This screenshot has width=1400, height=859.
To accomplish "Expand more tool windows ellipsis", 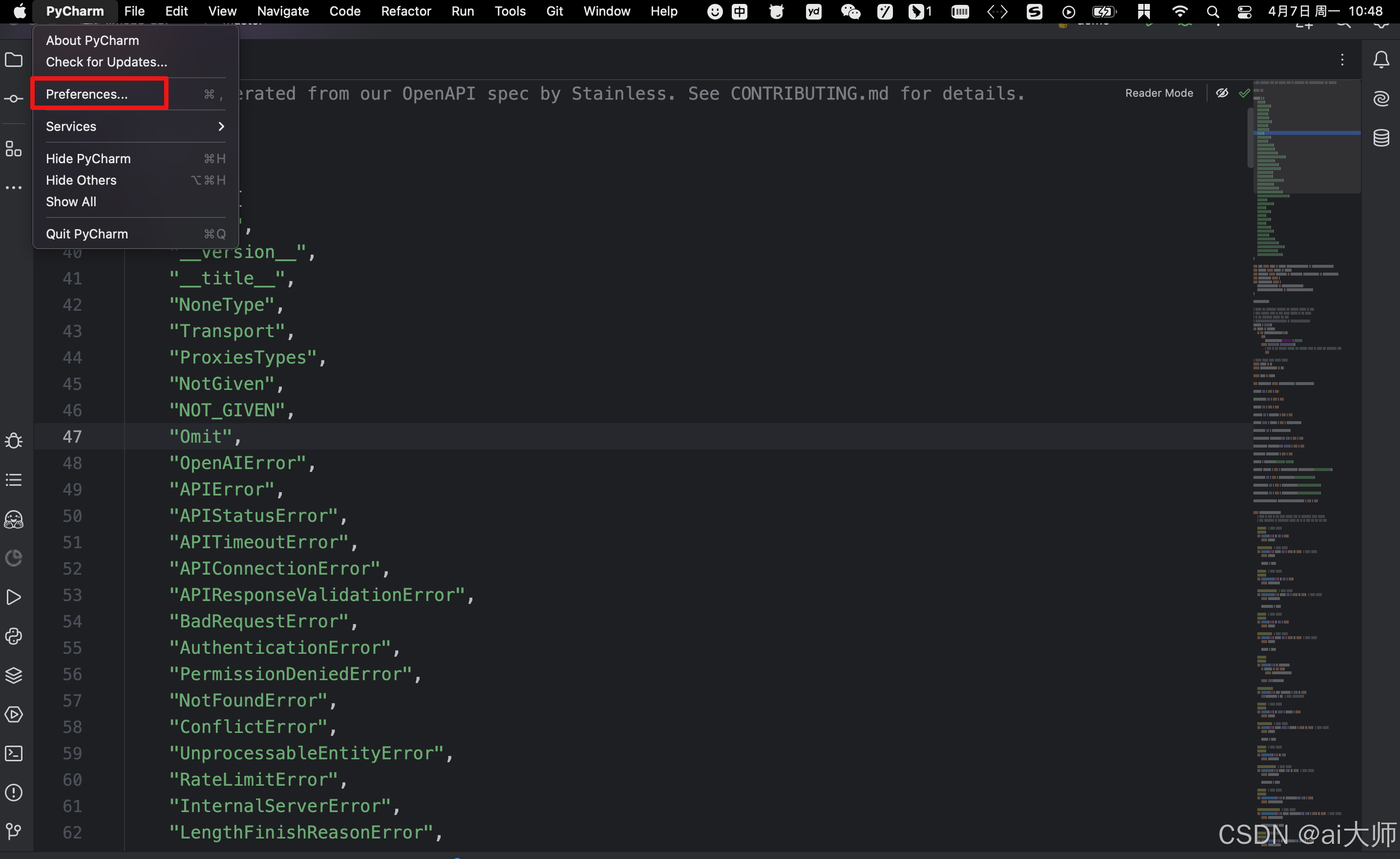I will click(x=14, y=188).
